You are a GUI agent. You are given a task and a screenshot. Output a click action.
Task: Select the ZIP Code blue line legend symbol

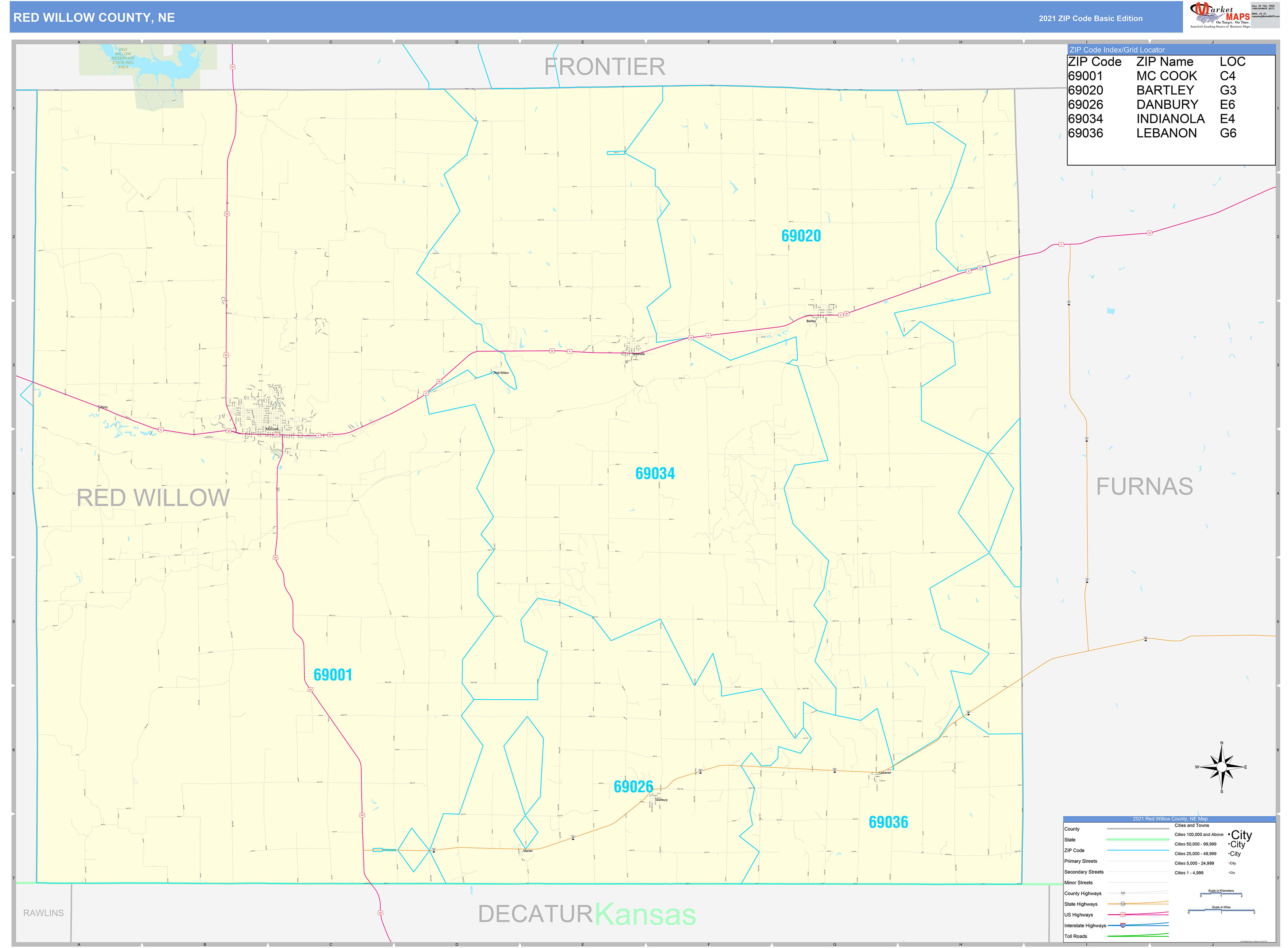tap(1138, 850)
